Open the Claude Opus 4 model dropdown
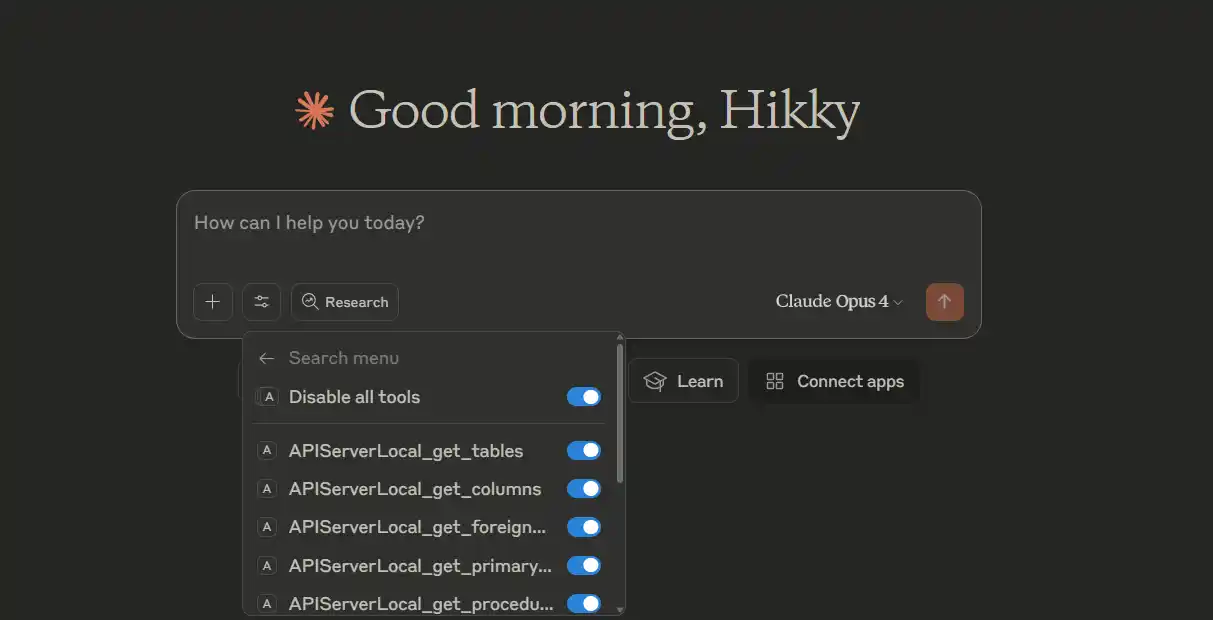 839,302
